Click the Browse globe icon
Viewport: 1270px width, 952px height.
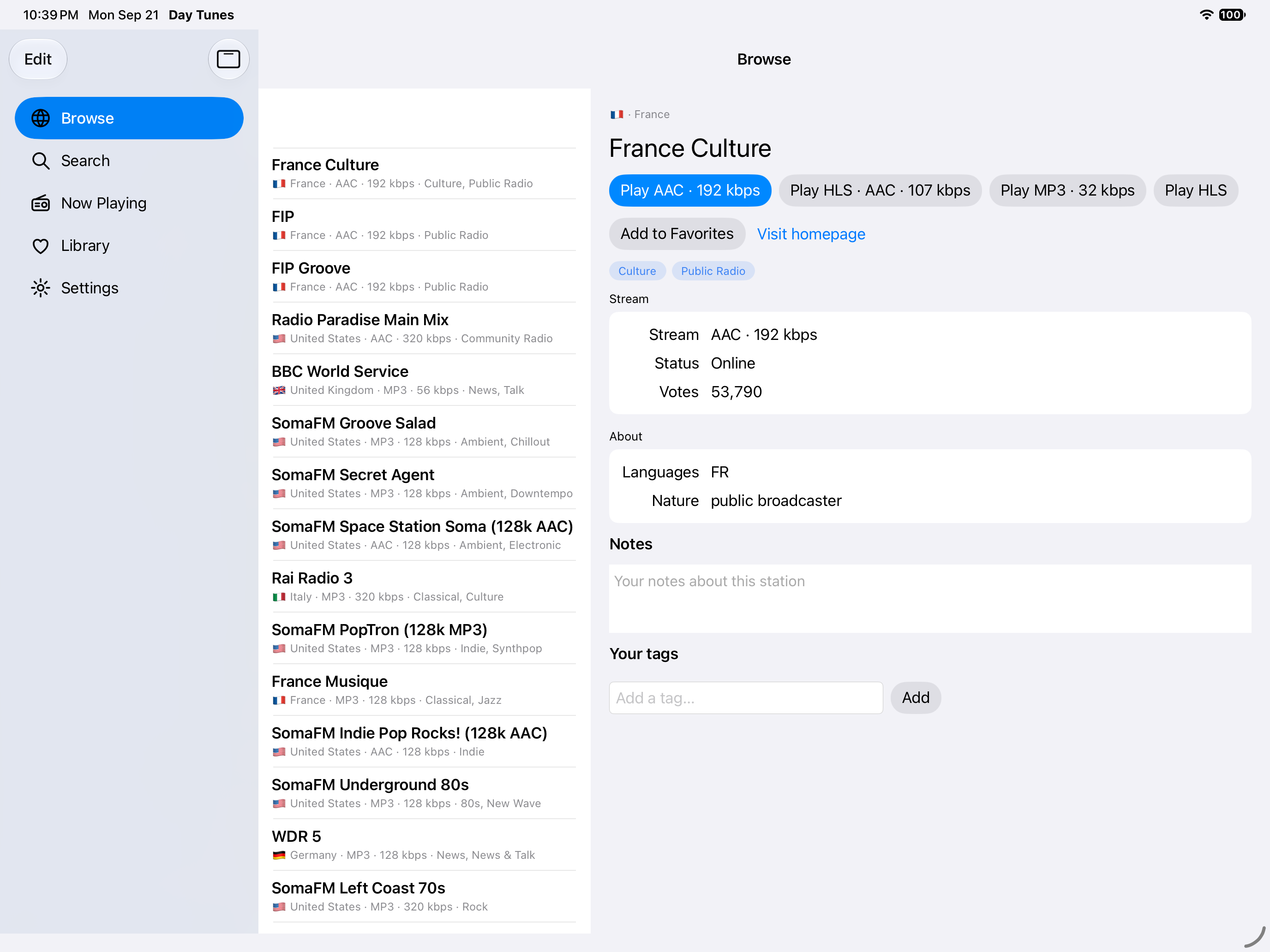(x=40, y=118)
